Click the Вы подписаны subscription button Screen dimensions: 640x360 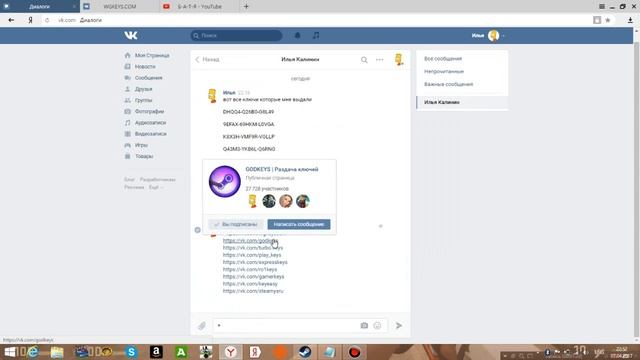(236, 224)
